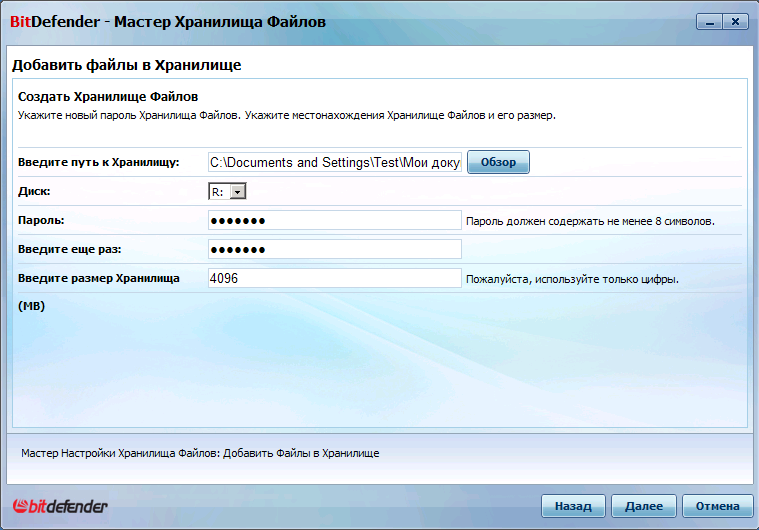Click the Создать Хранилище Файлов subtitle
This screenshot has width=759, height=530.
coord(108,97)
